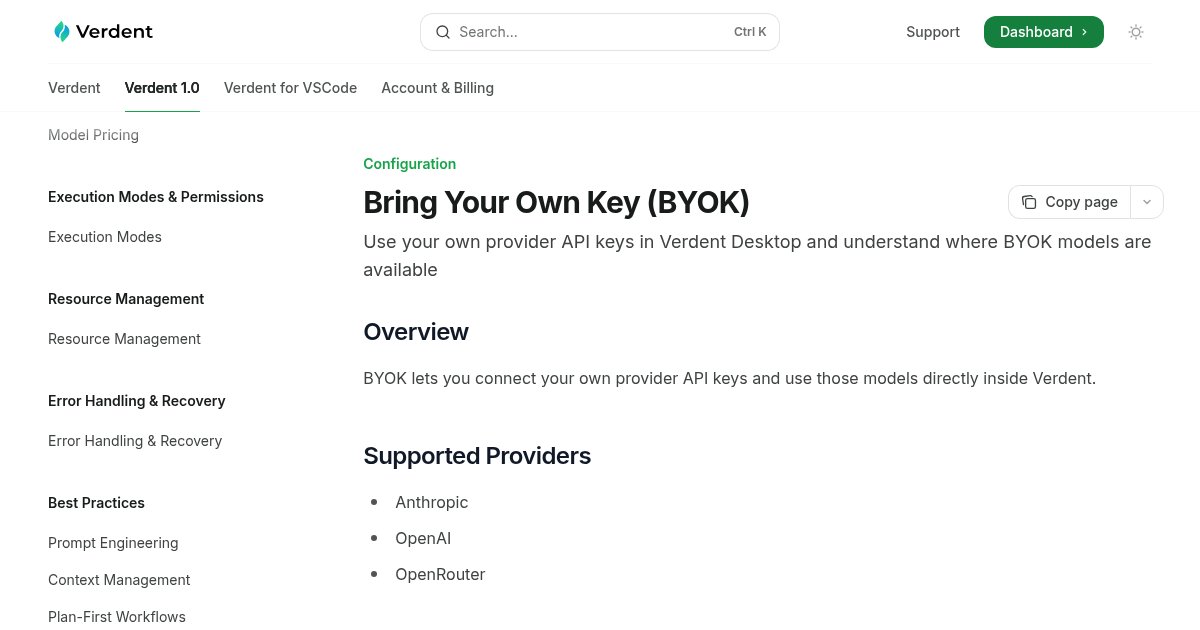Switch to the Verdent tab
The width and height of the screenshot is (1200, 630).
pos(74,88)
